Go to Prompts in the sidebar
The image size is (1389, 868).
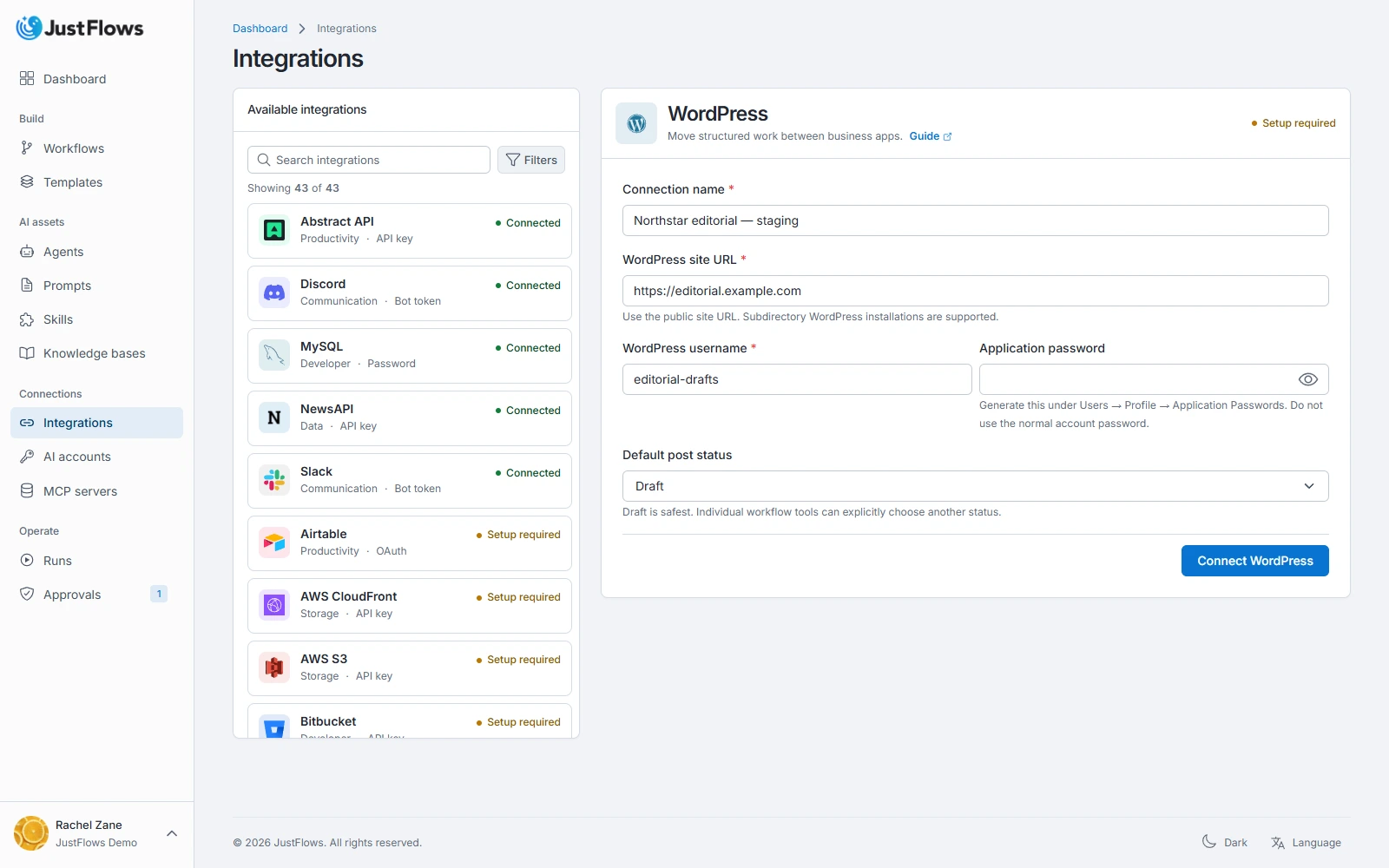pyautogui.click(x=96, y=286)
